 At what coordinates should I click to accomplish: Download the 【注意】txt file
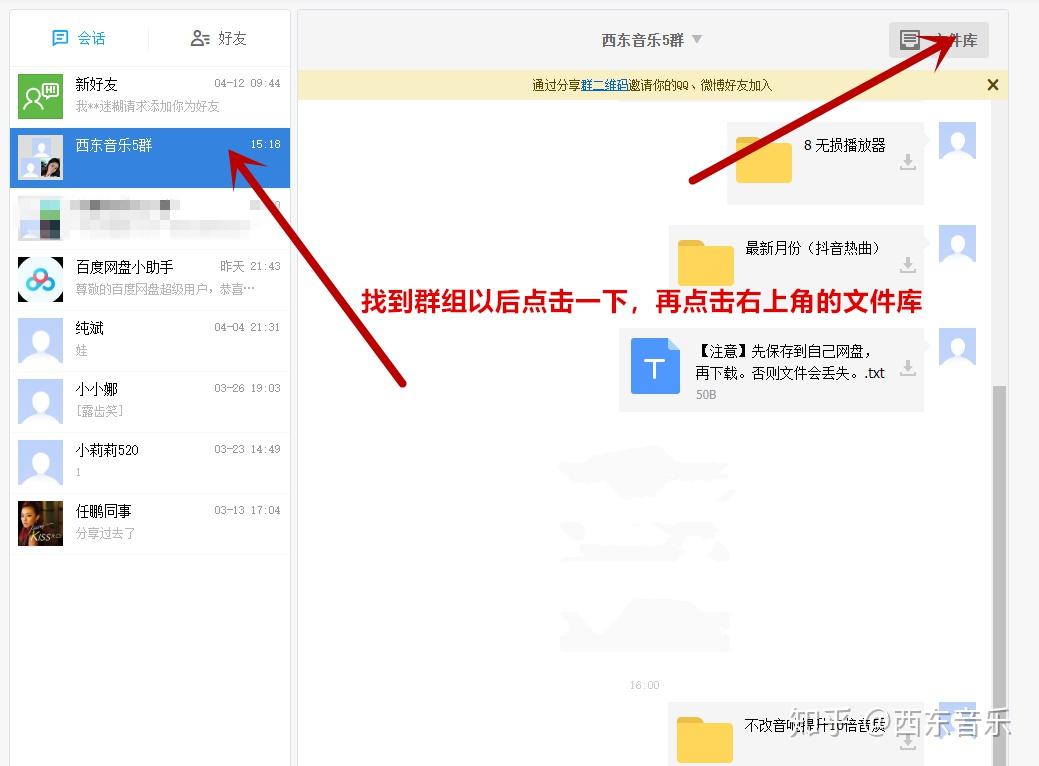[907, 368]
